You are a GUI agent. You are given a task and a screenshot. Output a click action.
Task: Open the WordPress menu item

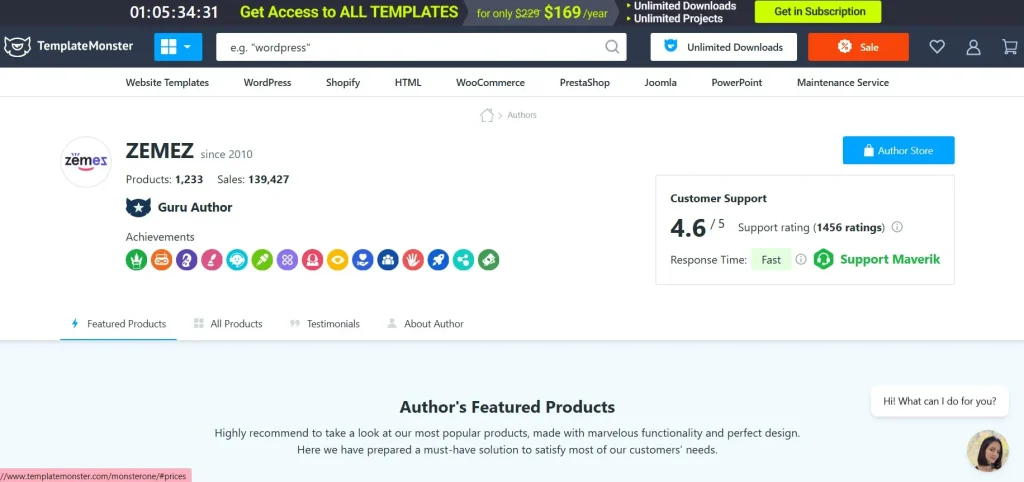click(x=267, y=83)
